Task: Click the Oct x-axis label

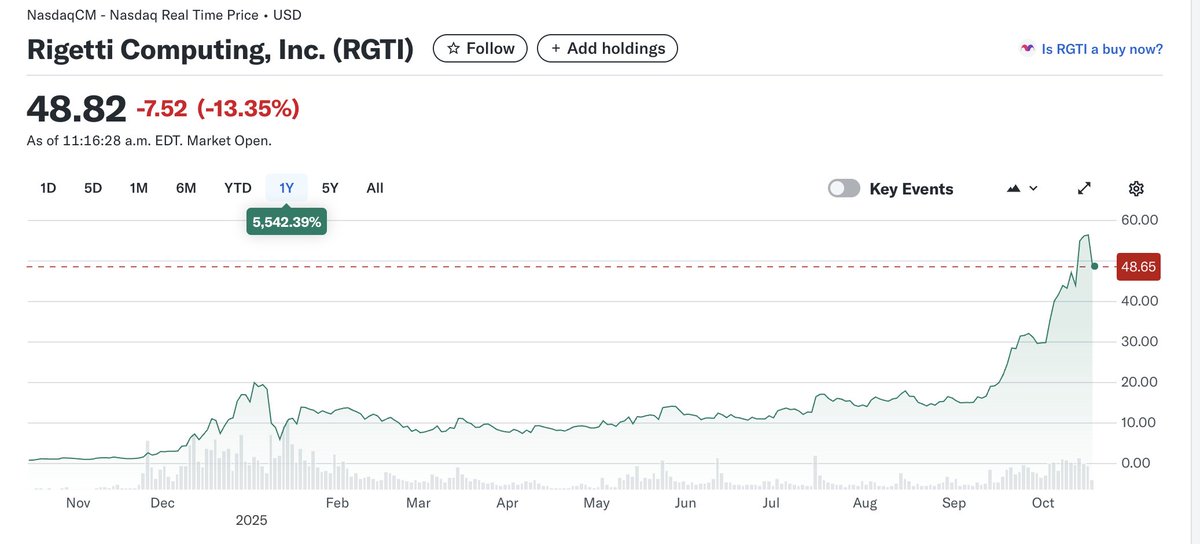Action: click(x=1043, y=503)
